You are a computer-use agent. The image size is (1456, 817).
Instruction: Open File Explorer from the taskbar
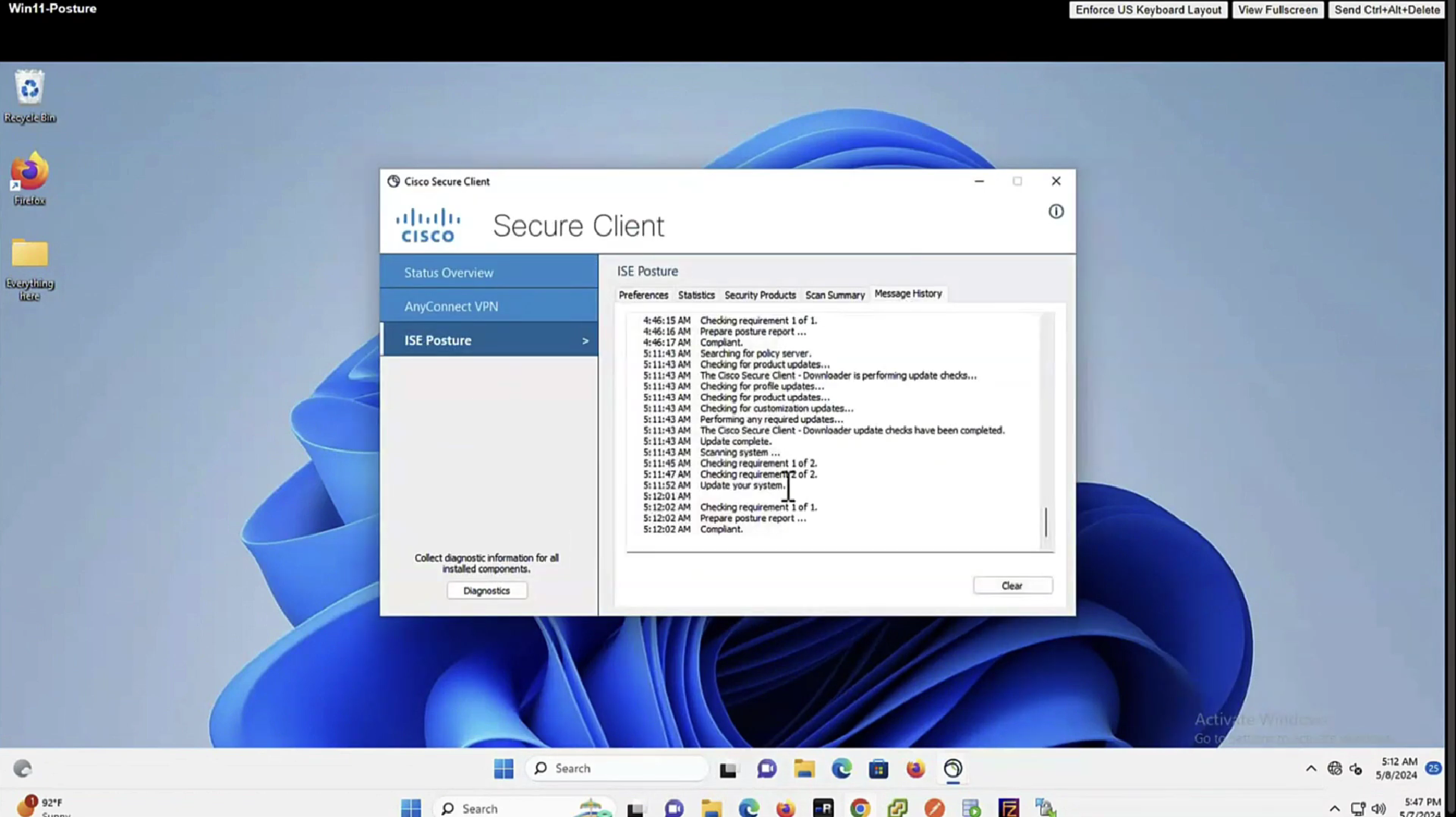coord(804,768)
